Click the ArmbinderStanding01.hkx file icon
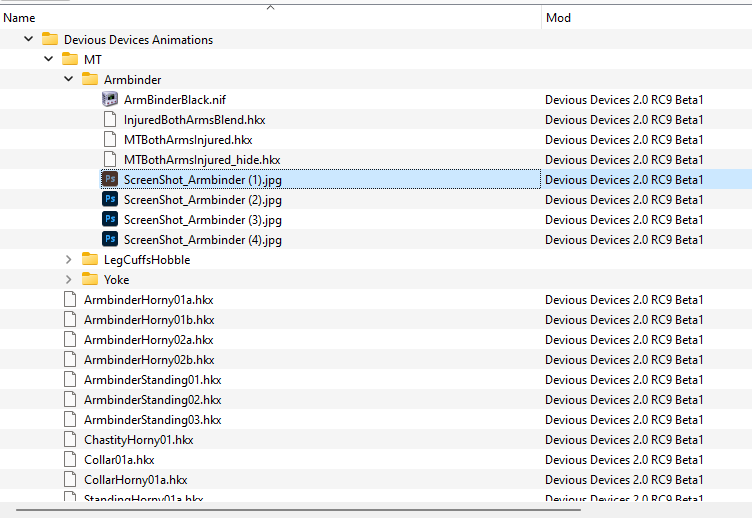752x518 pixels. click(x=70, y=379)
